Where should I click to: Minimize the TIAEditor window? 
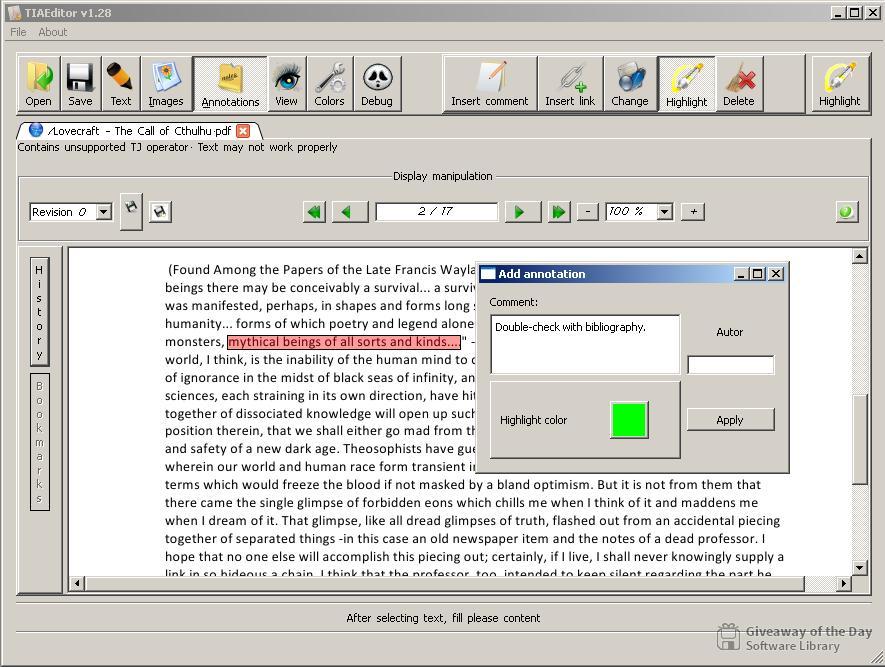838,12
